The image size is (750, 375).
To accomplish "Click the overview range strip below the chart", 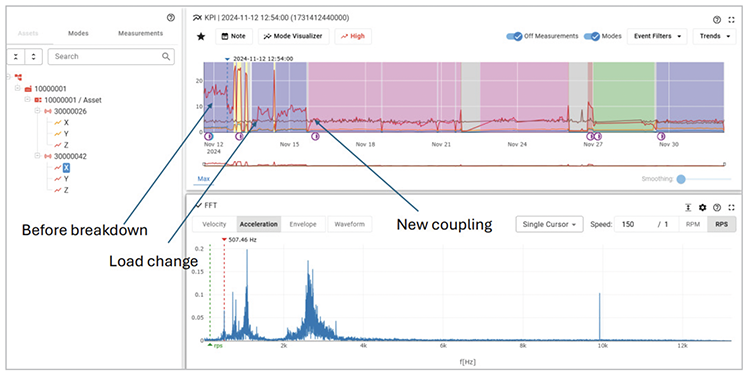I will coord(464,165).
